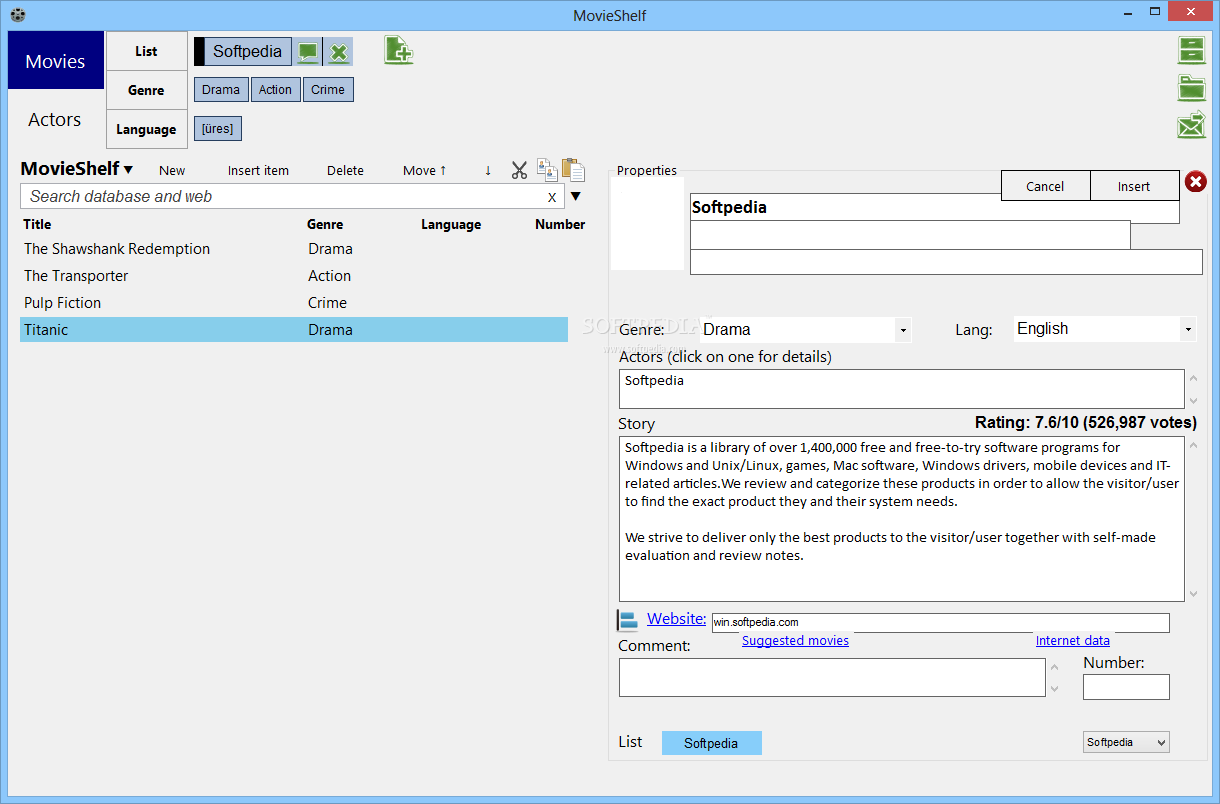1220x804 pixels.
Task: Click the Delete menu entry
Action: (345, 170)
